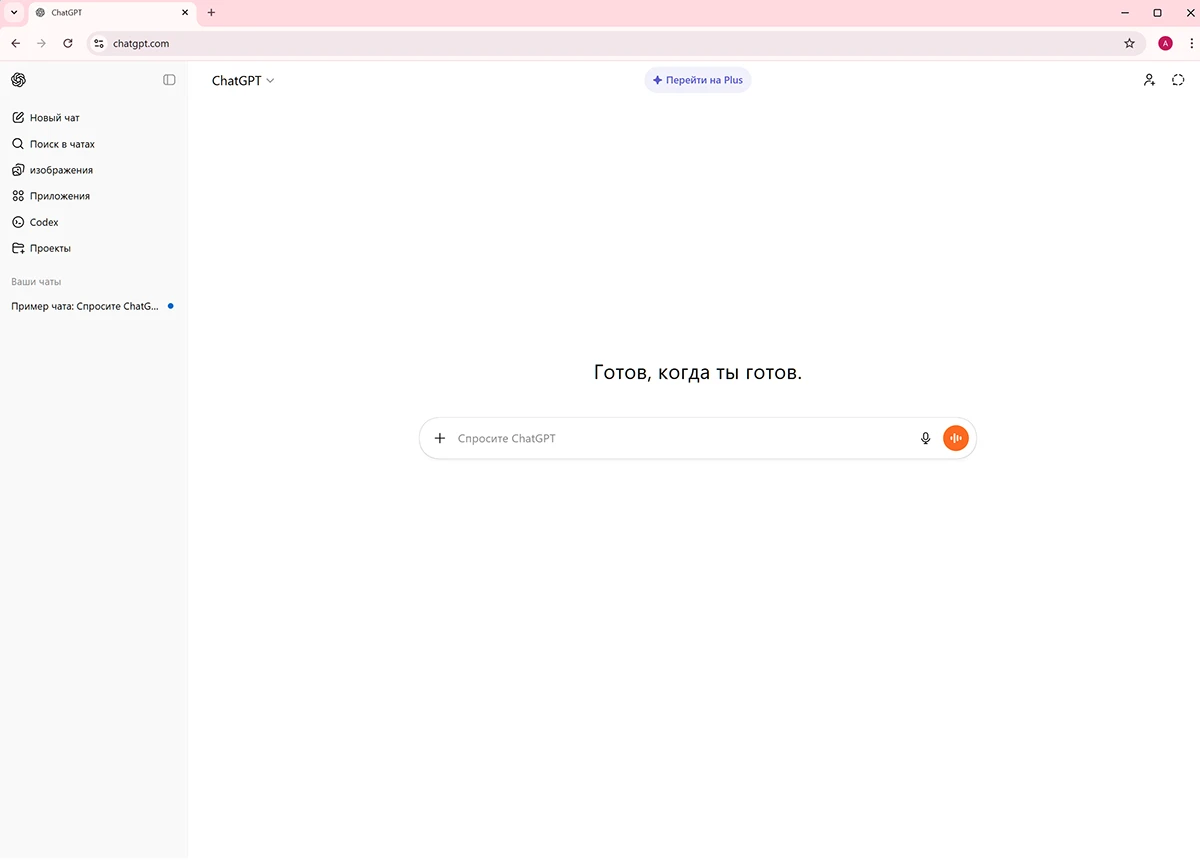Focus the Спросите ChatGPT input field

coord(680,438)
